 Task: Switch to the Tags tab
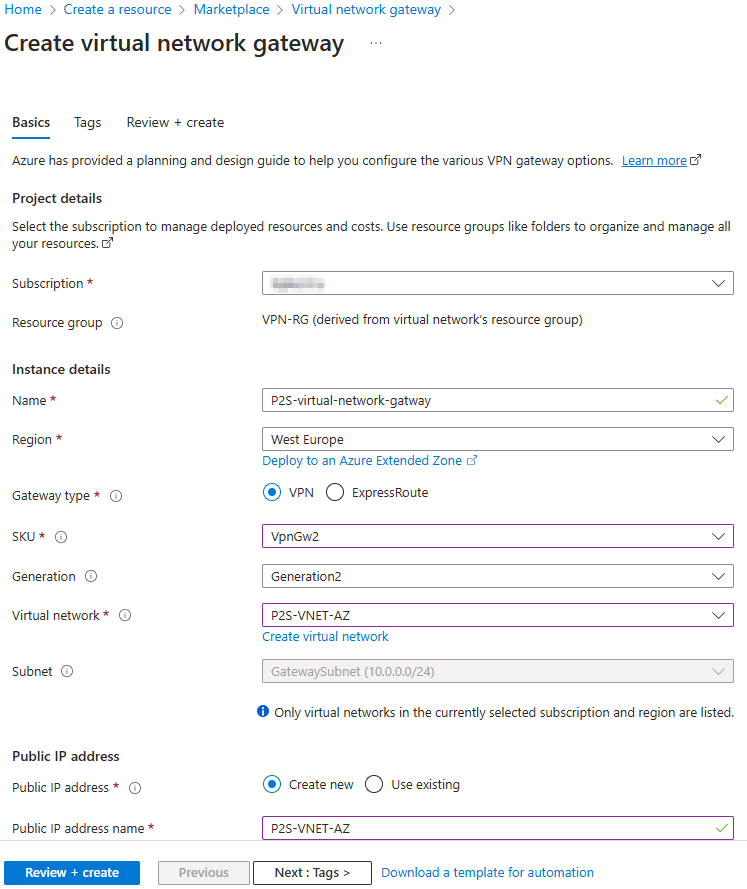click(x=88, y=122)
